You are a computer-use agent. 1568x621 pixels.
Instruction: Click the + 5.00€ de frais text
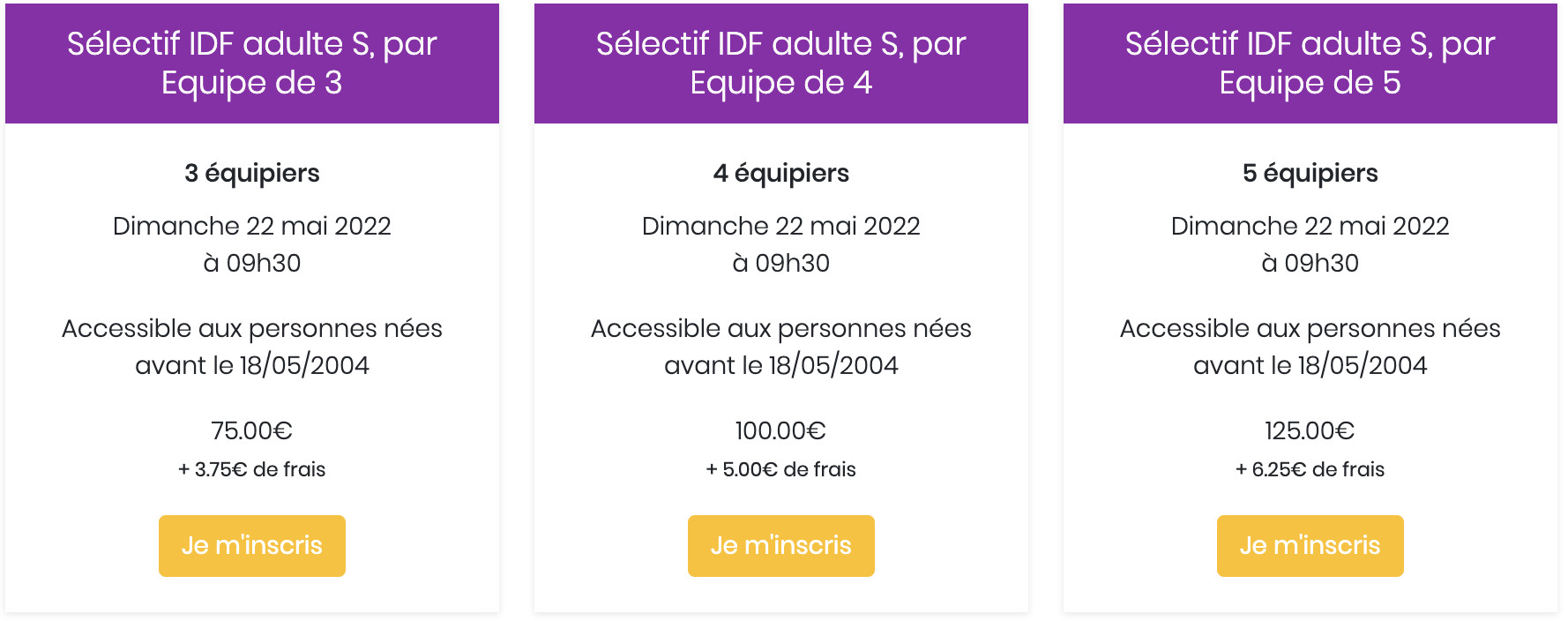point(780,469)
